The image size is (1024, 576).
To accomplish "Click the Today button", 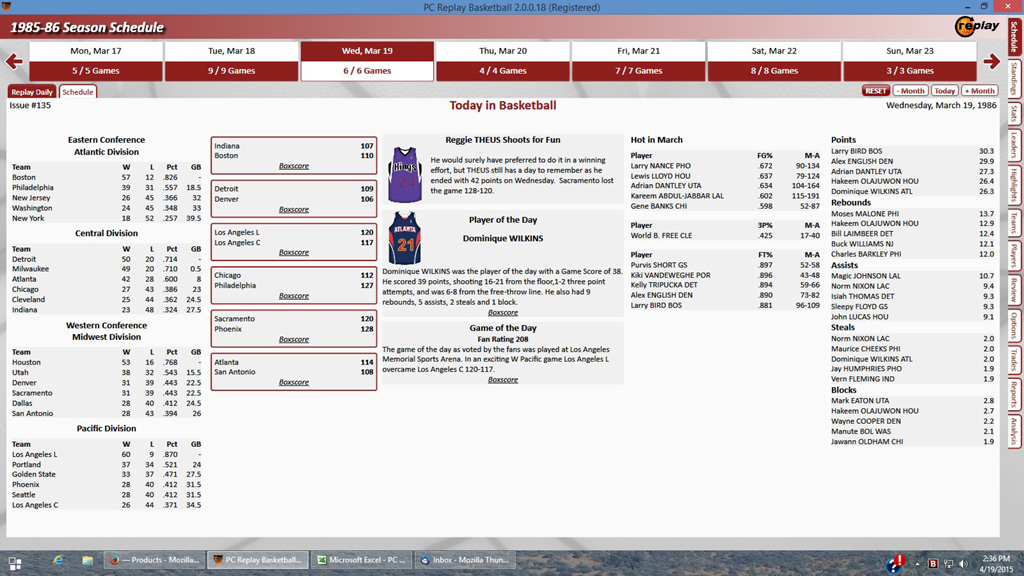I will pyautogui.click(x=945, y=91).
